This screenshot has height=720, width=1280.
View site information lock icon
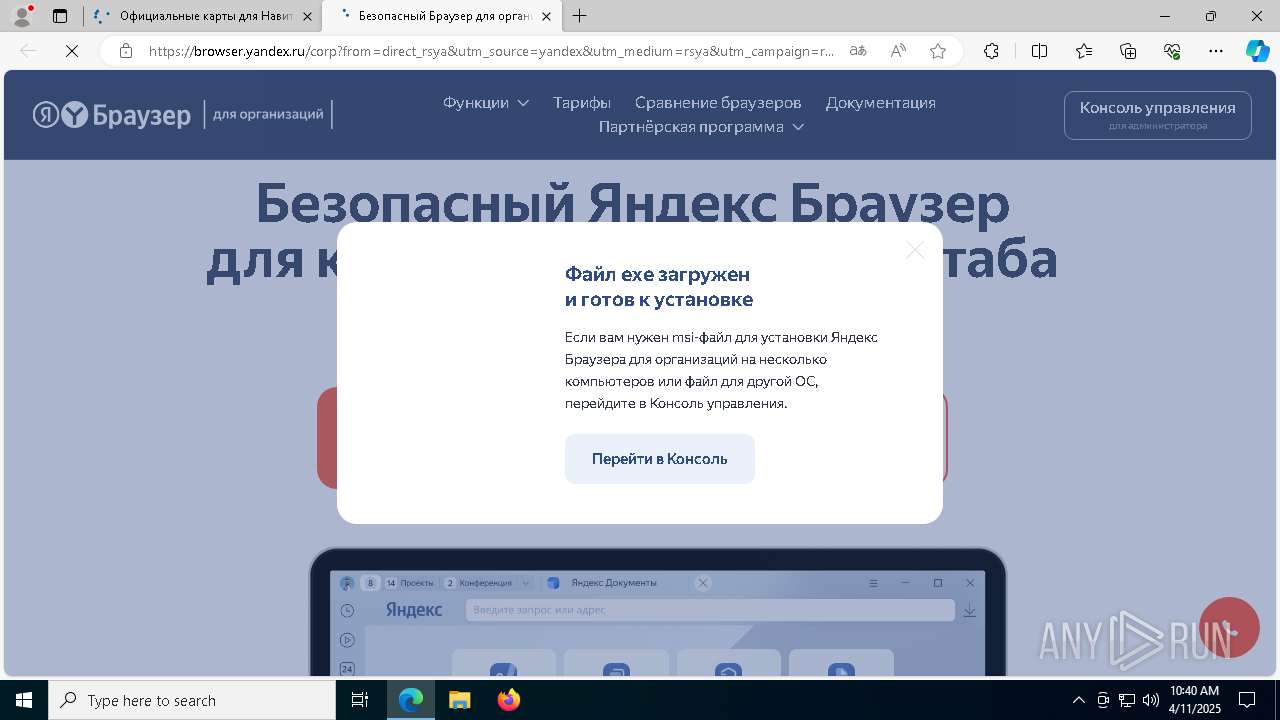pyautogui.click(x=126, y=51)
